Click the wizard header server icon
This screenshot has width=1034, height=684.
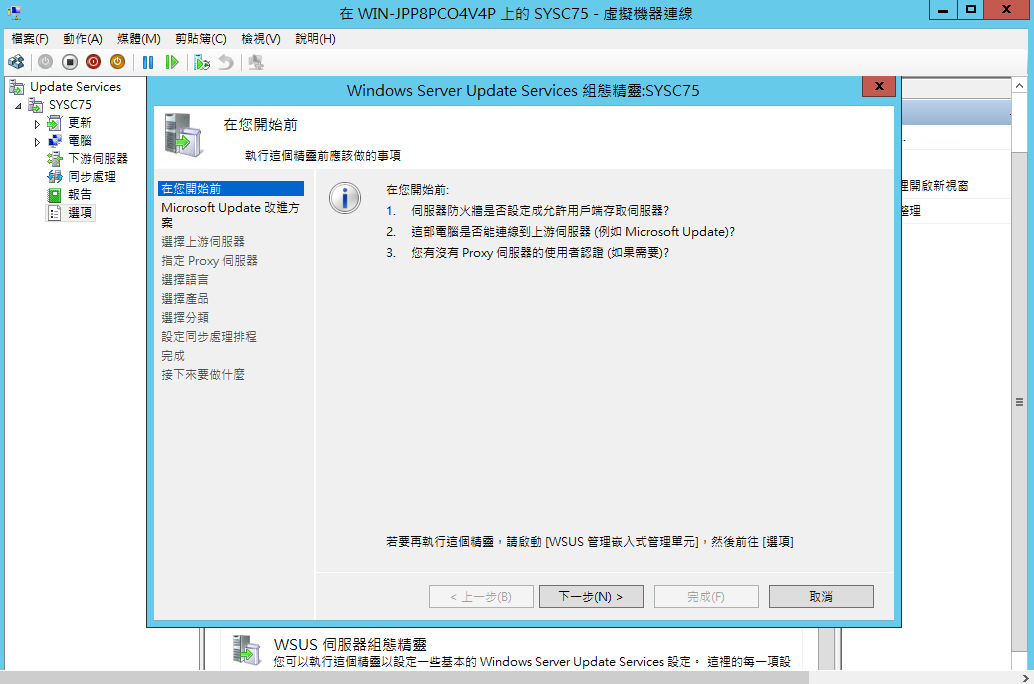(183, 135)
